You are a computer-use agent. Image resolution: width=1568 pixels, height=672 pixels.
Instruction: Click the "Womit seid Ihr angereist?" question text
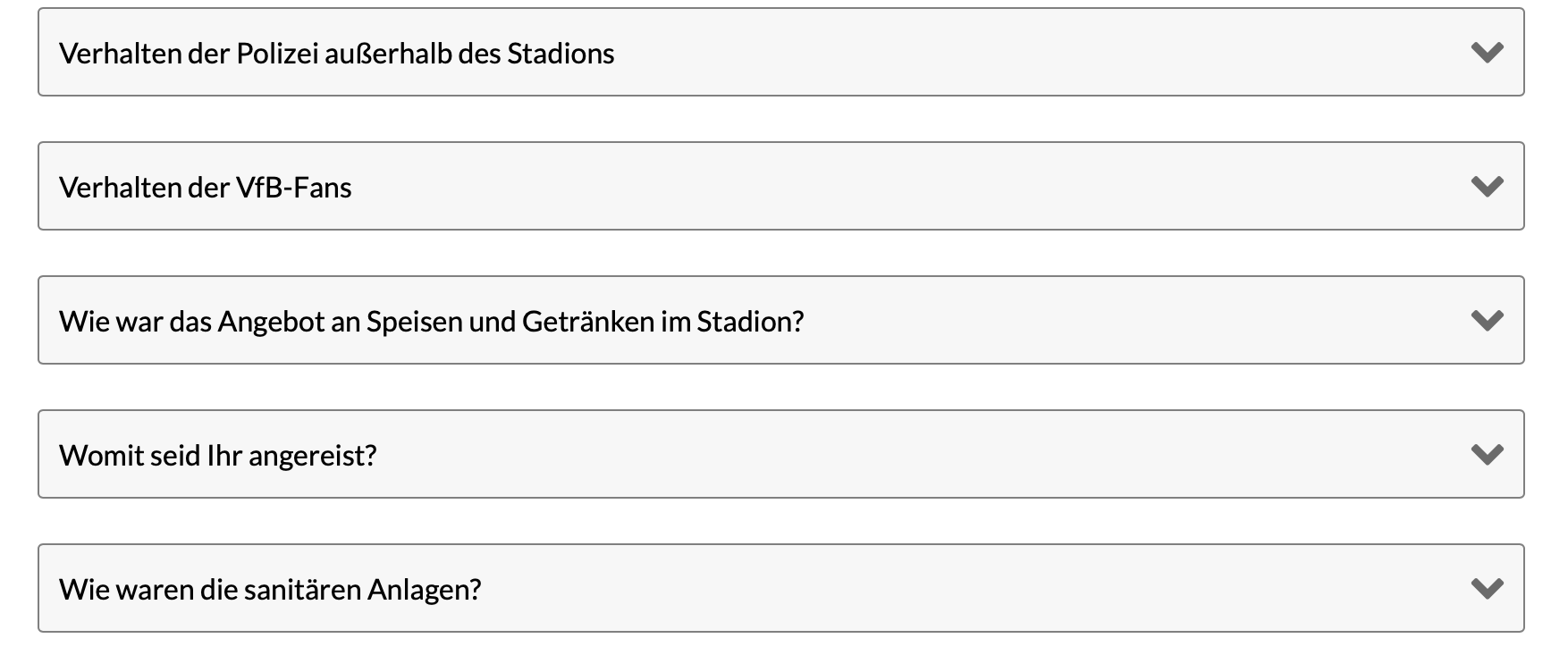(x=219, y=454)
